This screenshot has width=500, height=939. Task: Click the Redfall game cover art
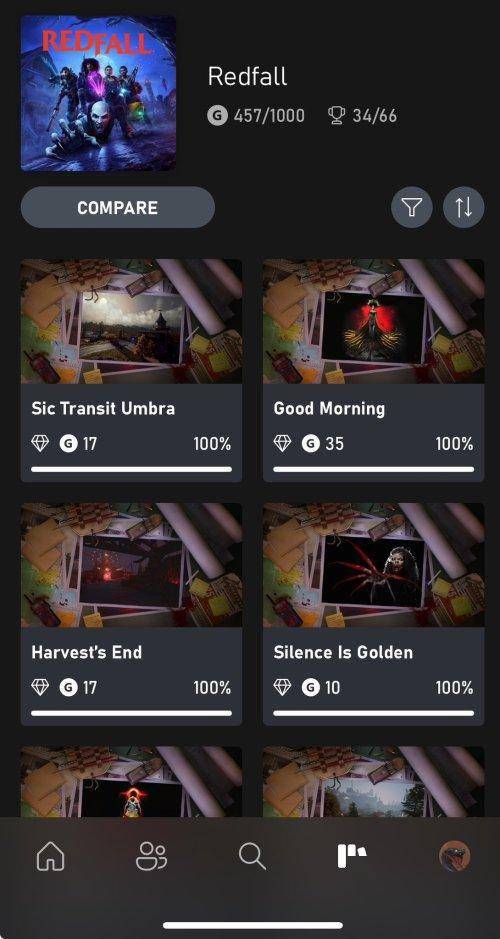click(x=98, y=93)
